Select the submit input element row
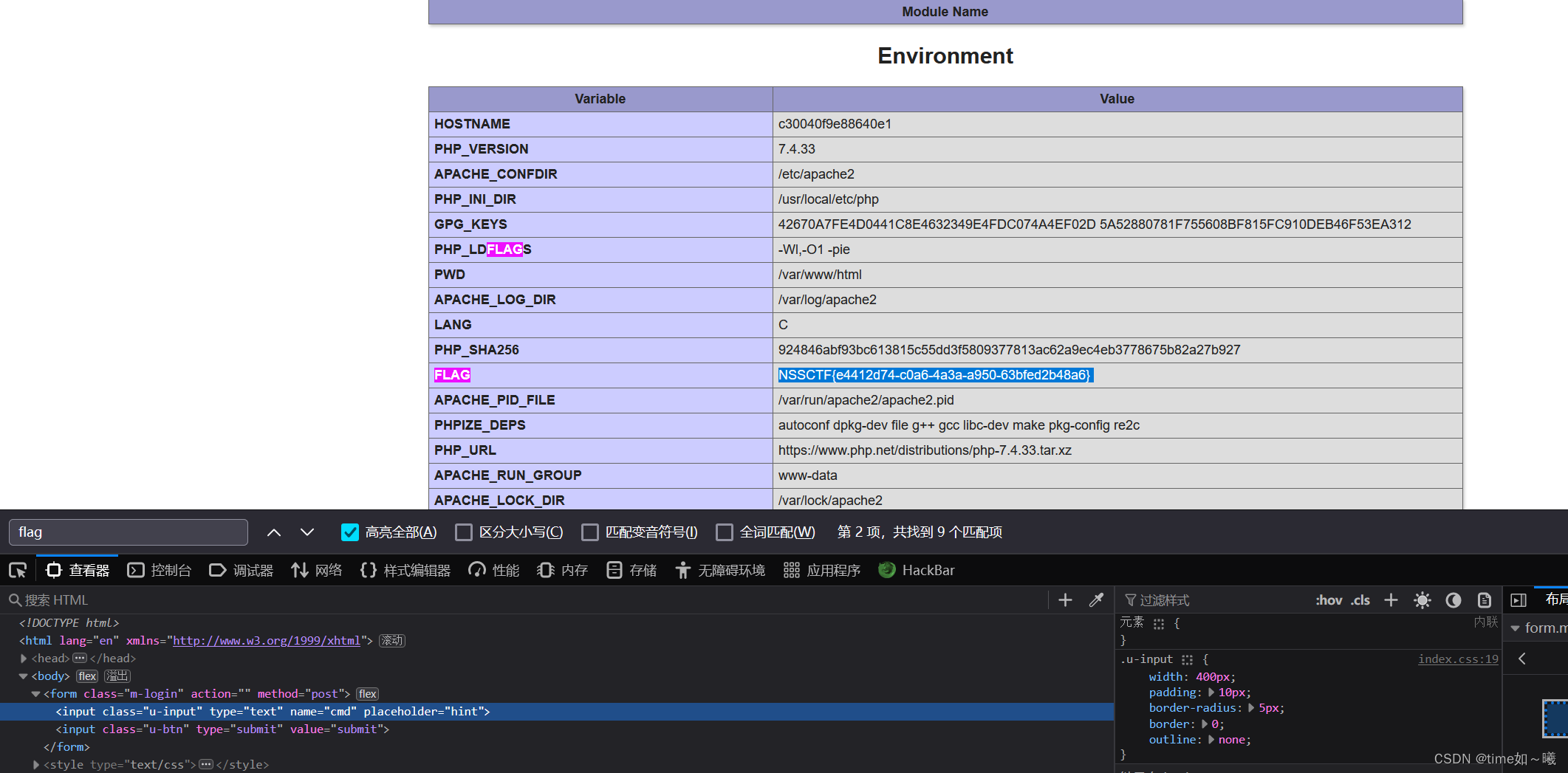 coord(557,729)
